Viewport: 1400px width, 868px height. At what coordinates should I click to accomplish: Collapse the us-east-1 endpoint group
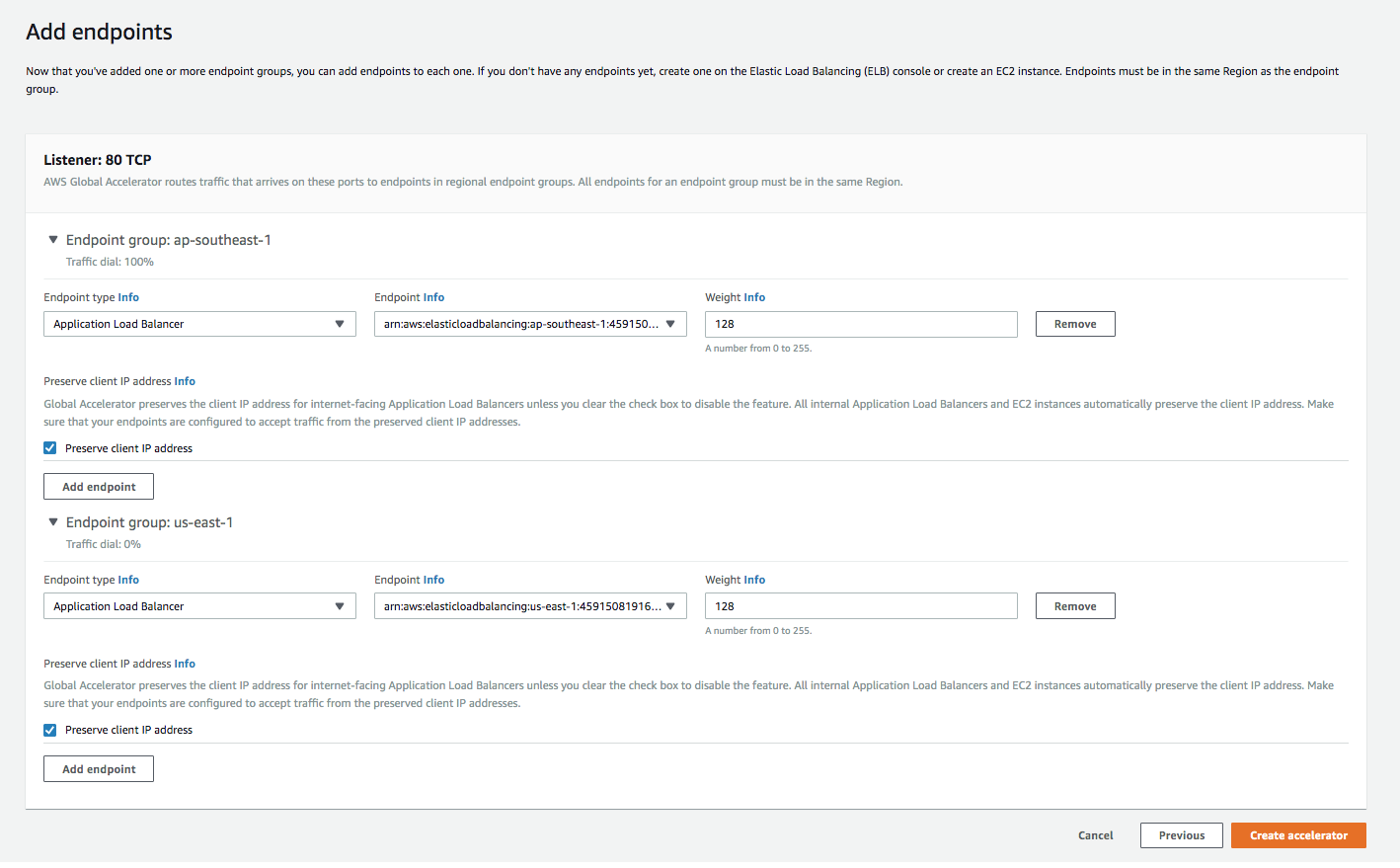coord(53,522)
